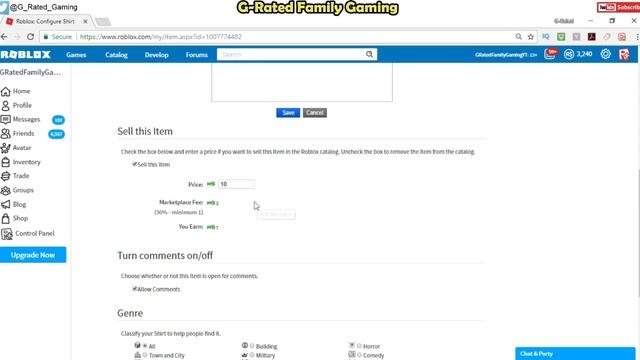The height and width of the screenshot is (360, 640).
Task: Select the Comedy genre radio button
Action: click(359, 355)
